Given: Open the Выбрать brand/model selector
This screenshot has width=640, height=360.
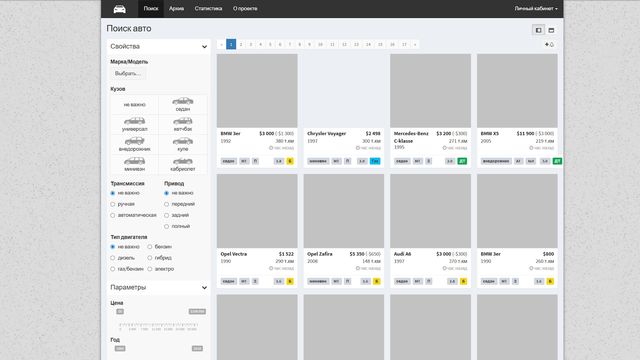Looking at the screenshot, I should pos(128,74).
